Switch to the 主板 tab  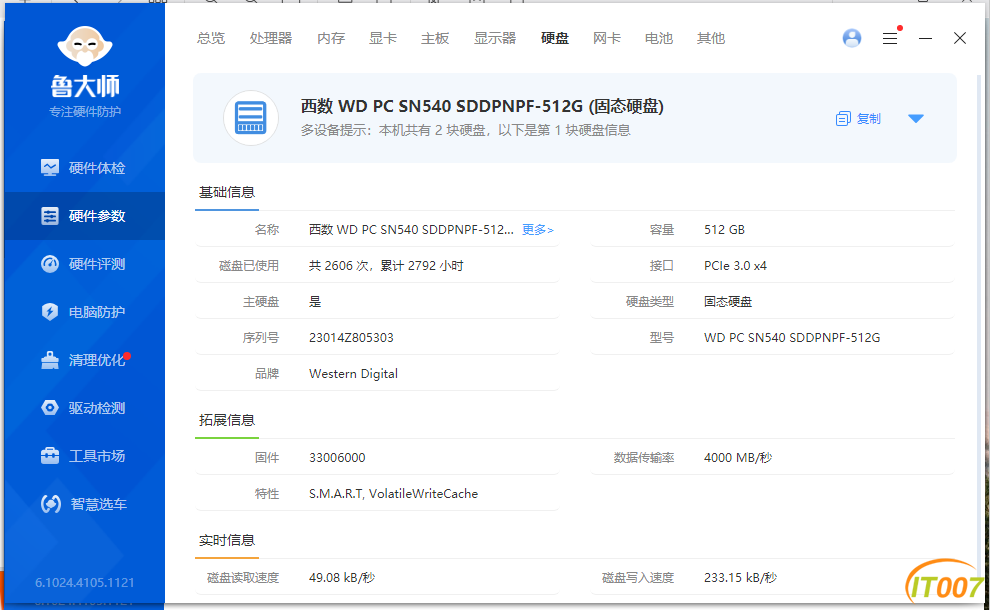click(435, 39)
